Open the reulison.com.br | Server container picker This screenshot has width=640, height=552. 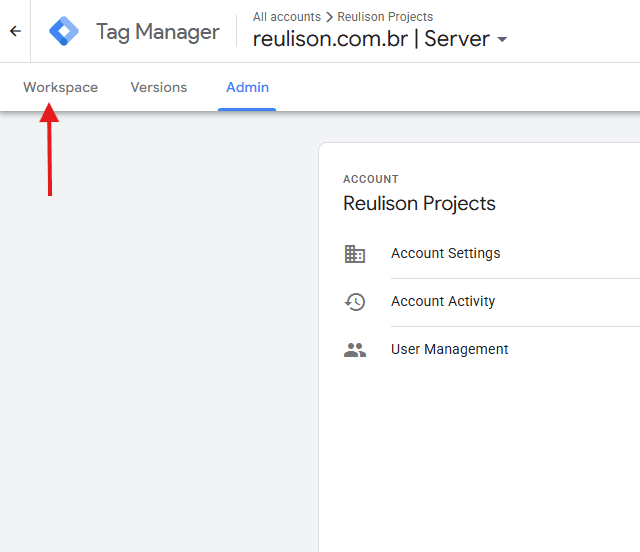pos(371,39)
